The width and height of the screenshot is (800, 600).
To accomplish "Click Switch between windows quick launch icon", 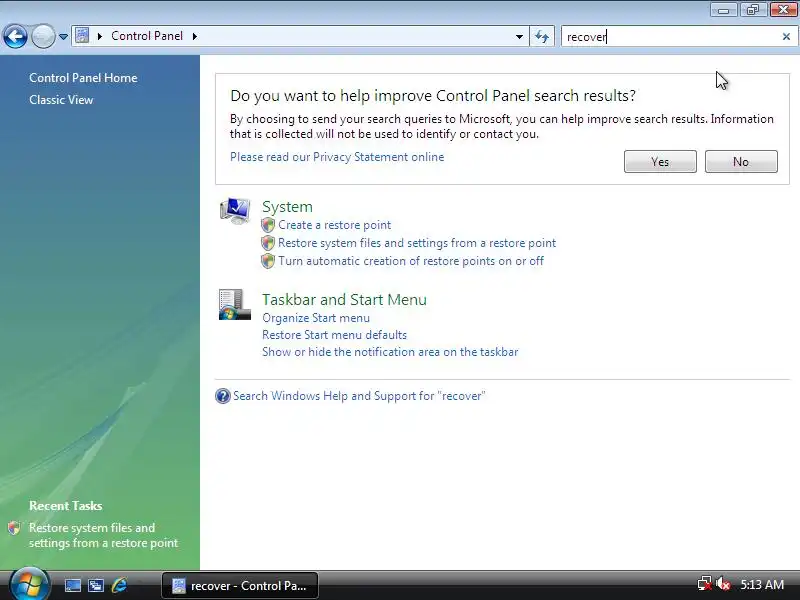I will [95, 585].
